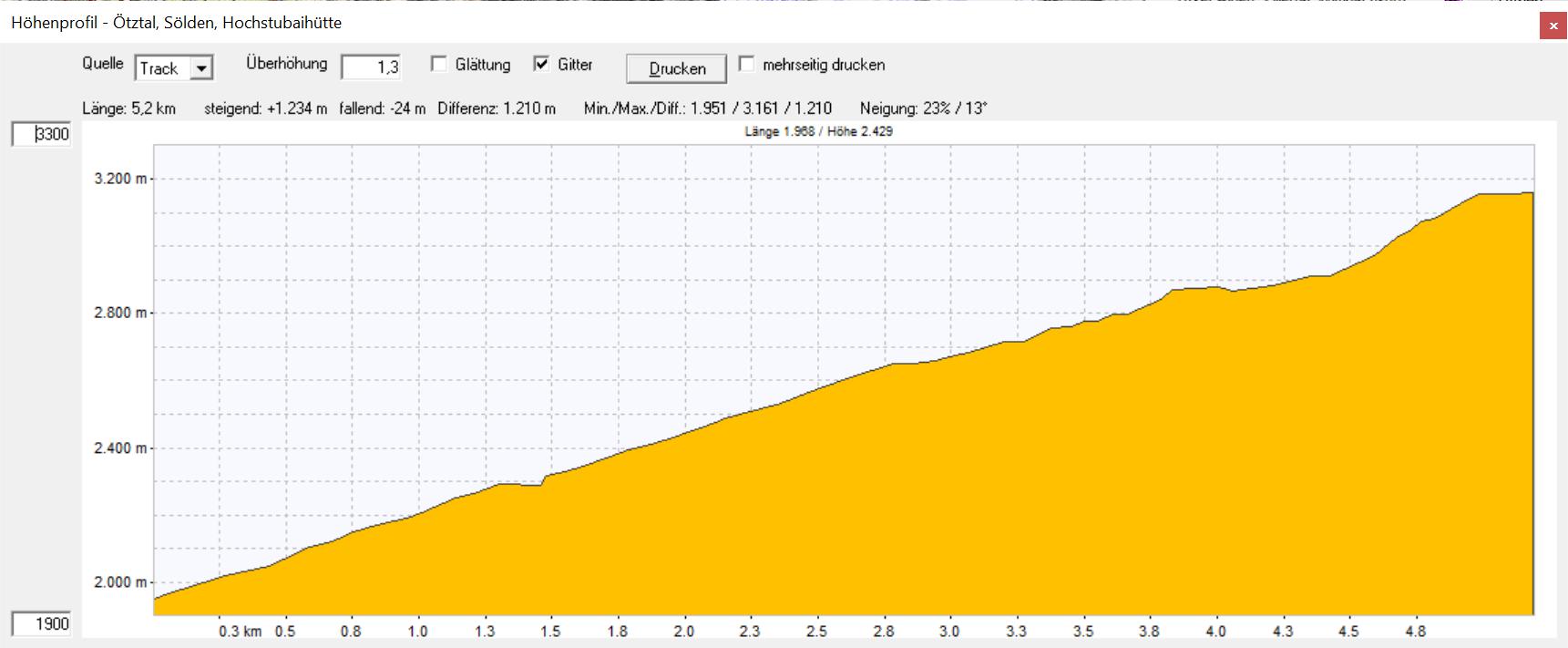Click the Neigung 23% / 13° statistic
This screenshot has width=1568, height=648.
pyautogui.click(x=923, y=108)
